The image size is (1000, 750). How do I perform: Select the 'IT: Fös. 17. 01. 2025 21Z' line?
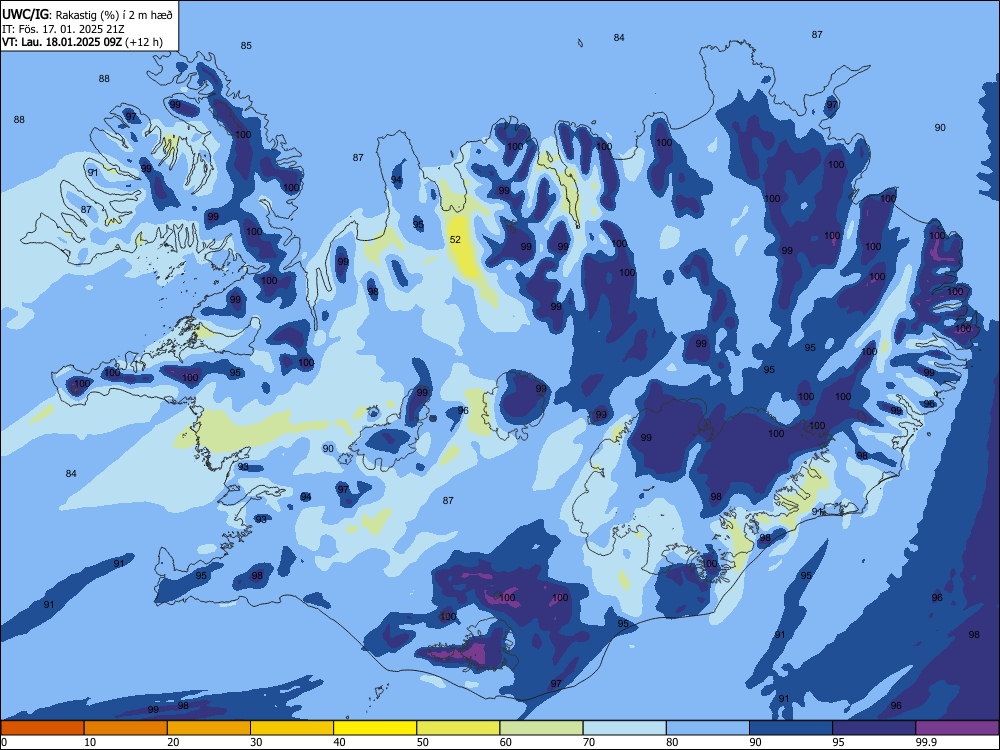click(63, 29)
